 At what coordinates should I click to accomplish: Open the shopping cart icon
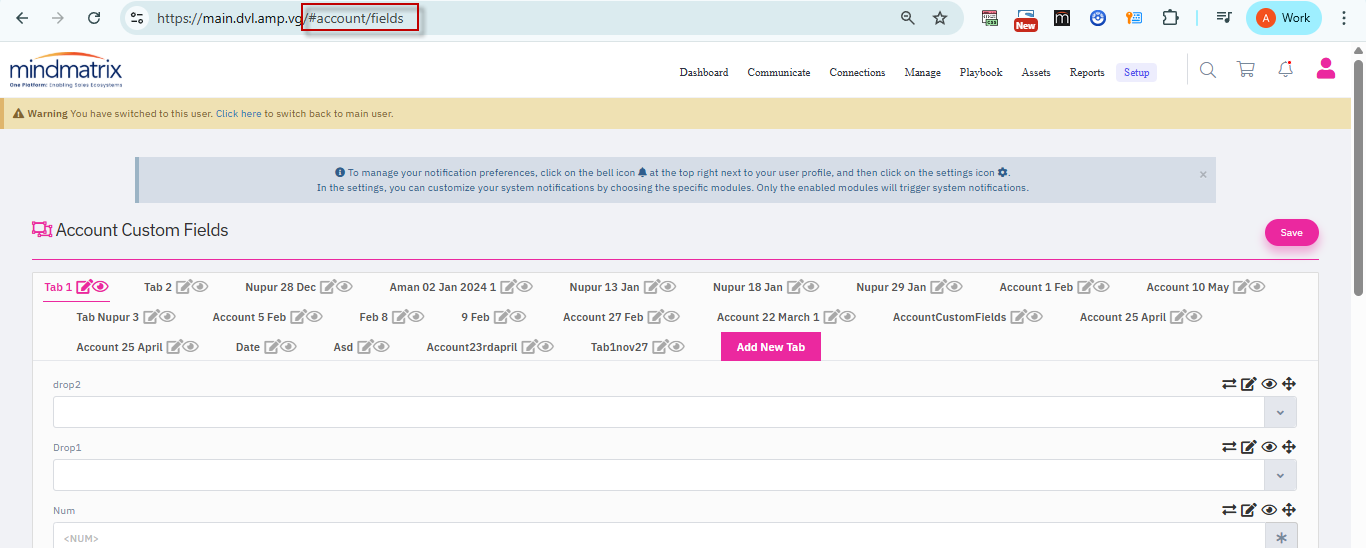point(1245,70)
